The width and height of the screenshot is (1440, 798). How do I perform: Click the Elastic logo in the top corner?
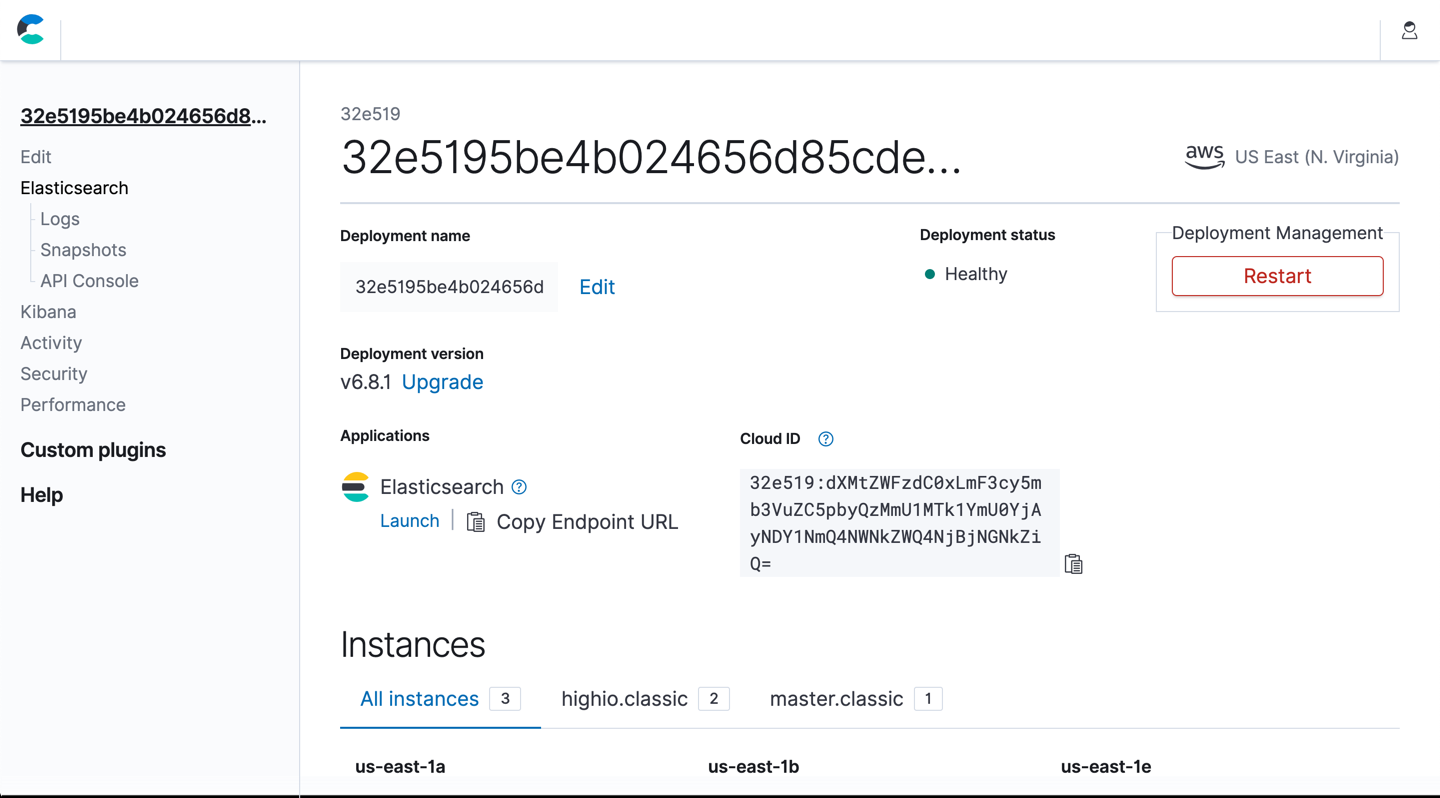[x=30, y=31]
